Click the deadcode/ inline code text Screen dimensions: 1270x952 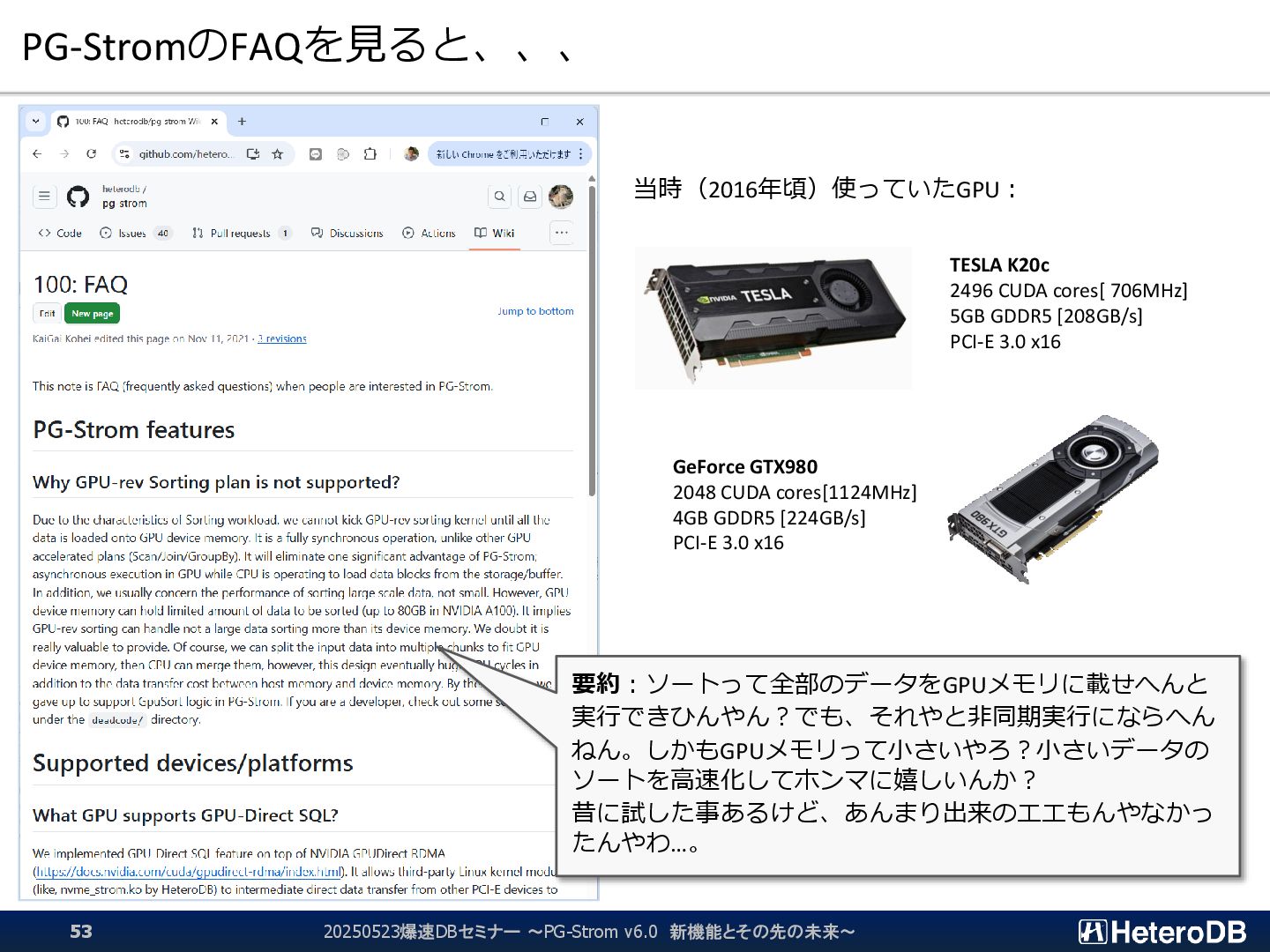click(x=117, y=720)
